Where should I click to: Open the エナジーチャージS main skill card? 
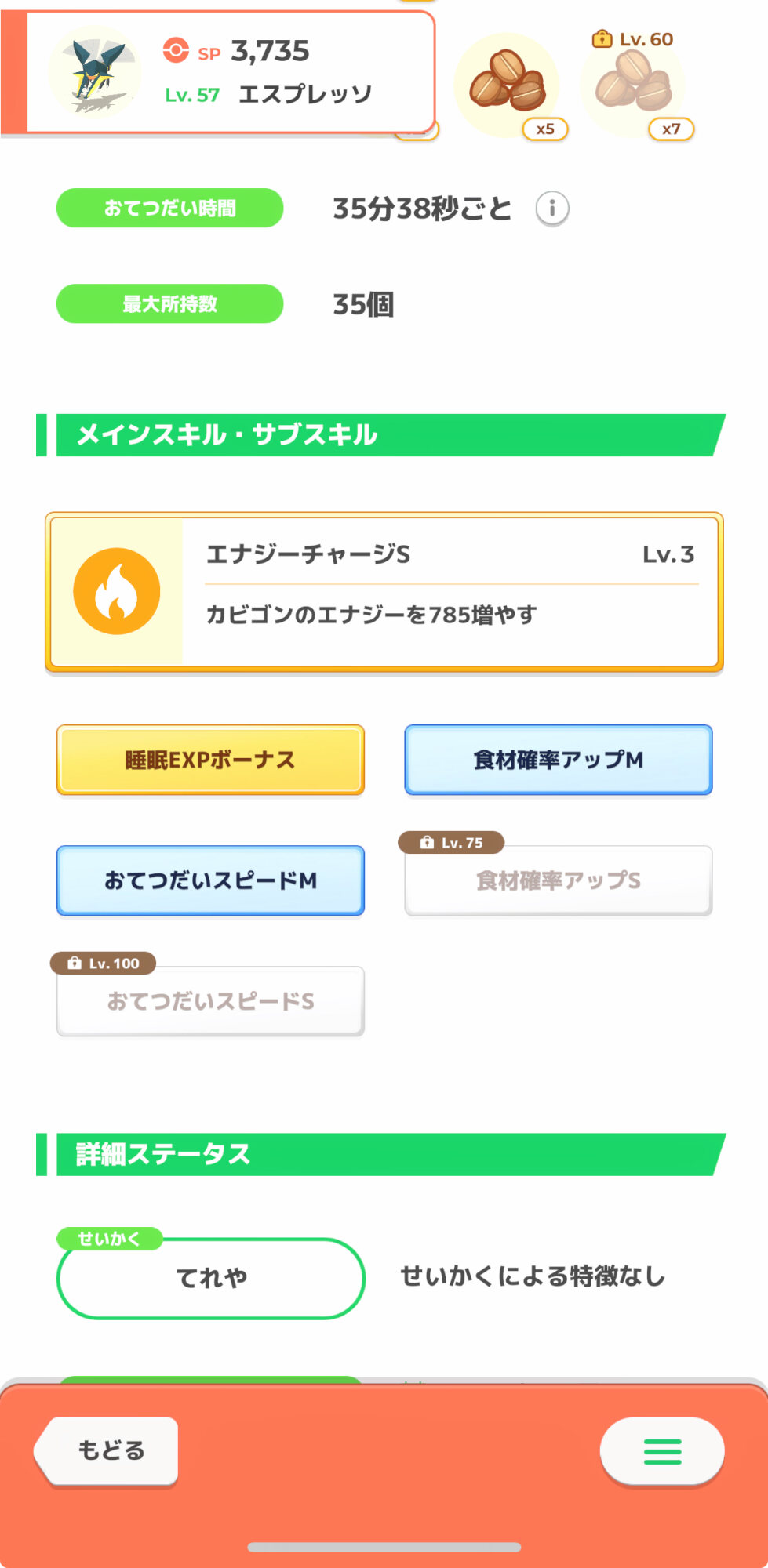click(450, 592)
